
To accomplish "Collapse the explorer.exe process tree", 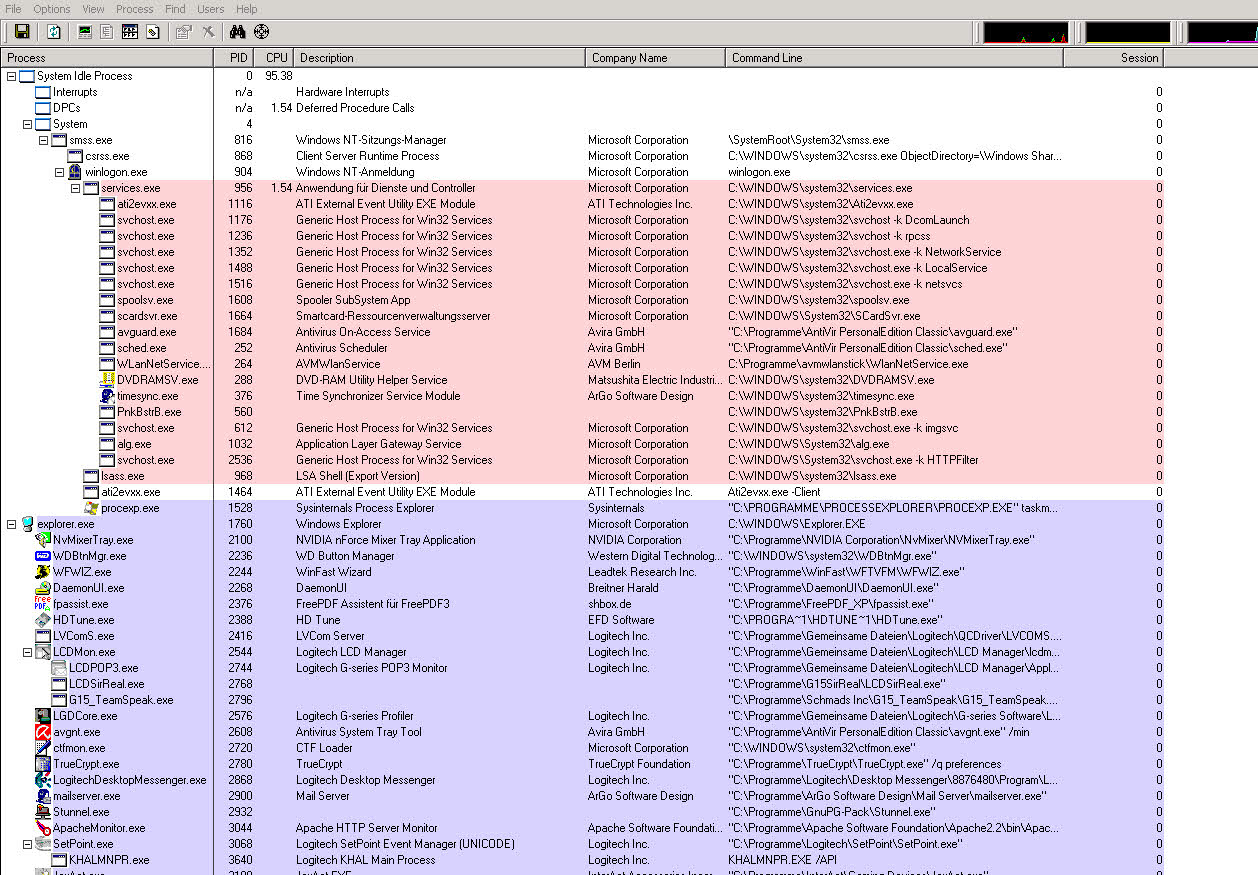I will pyautogui.click(x=12, y=524).
